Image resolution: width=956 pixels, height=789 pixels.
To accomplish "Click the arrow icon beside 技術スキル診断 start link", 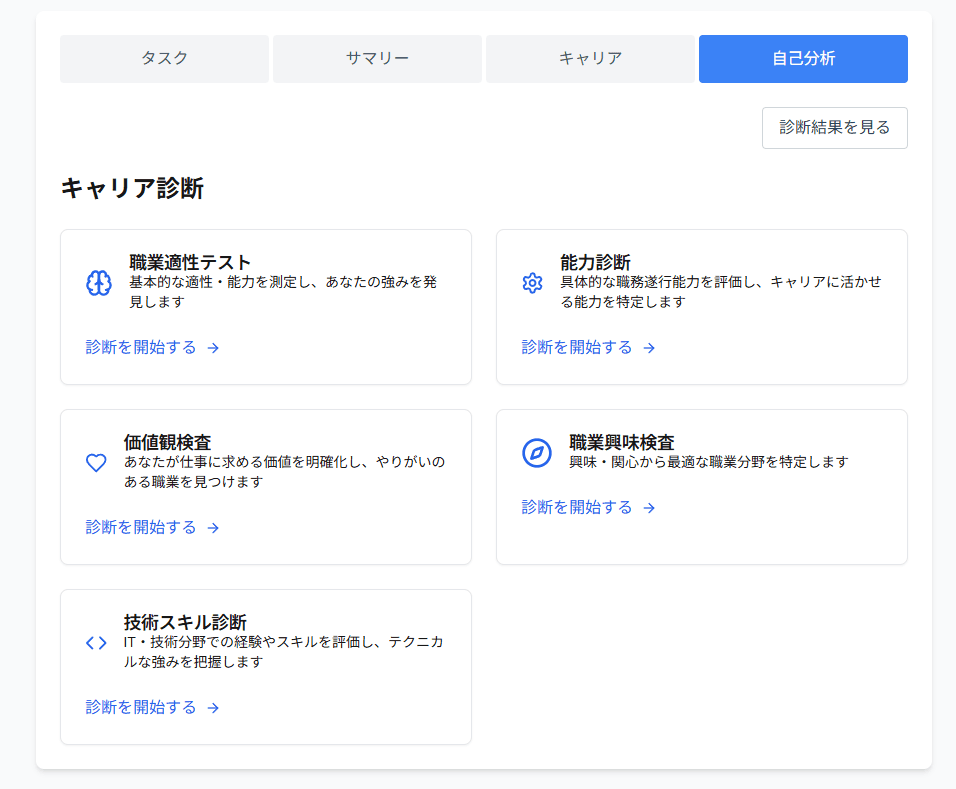I will 213,708.
